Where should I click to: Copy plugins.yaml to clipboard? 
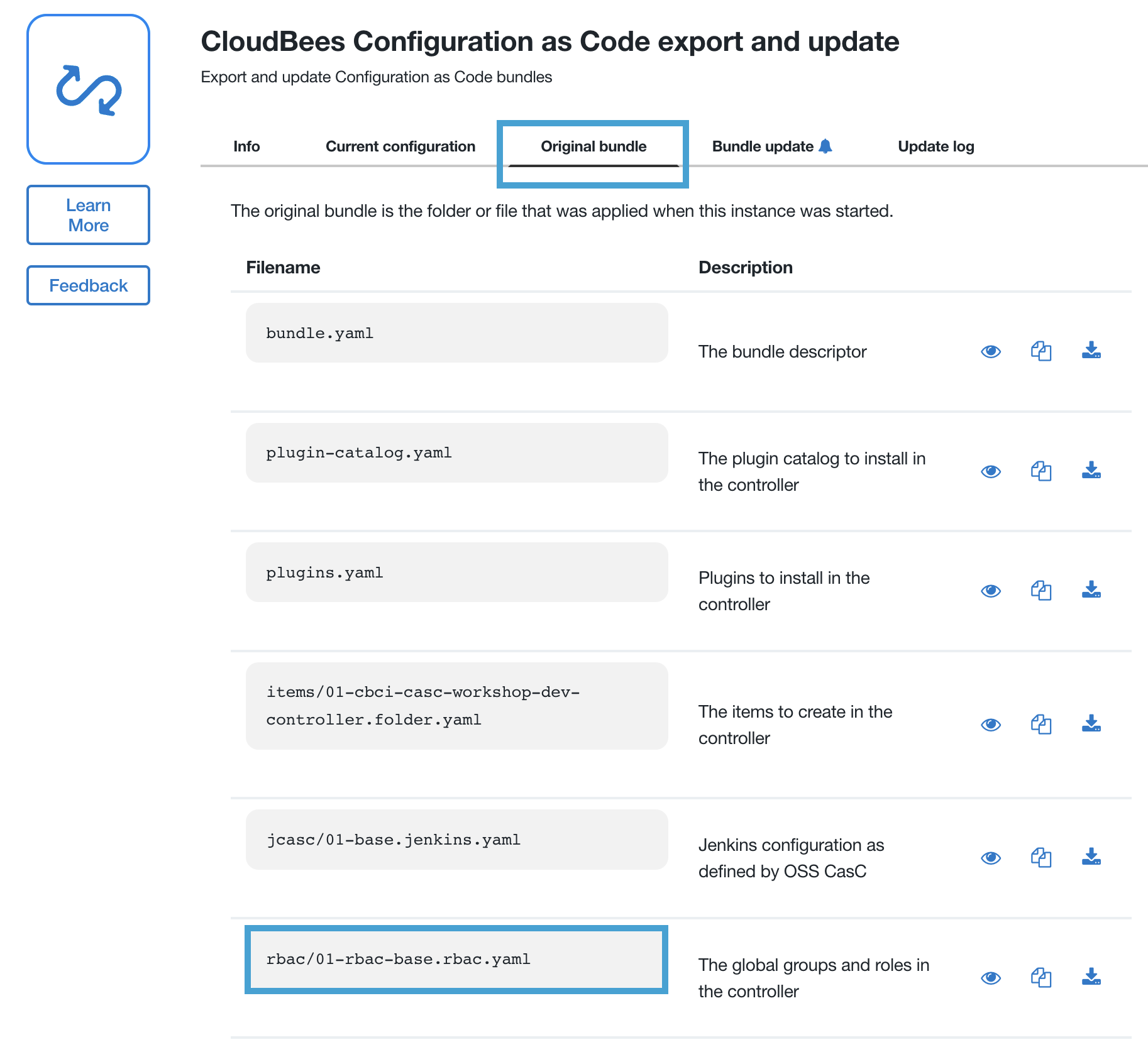coord(1041,591)
